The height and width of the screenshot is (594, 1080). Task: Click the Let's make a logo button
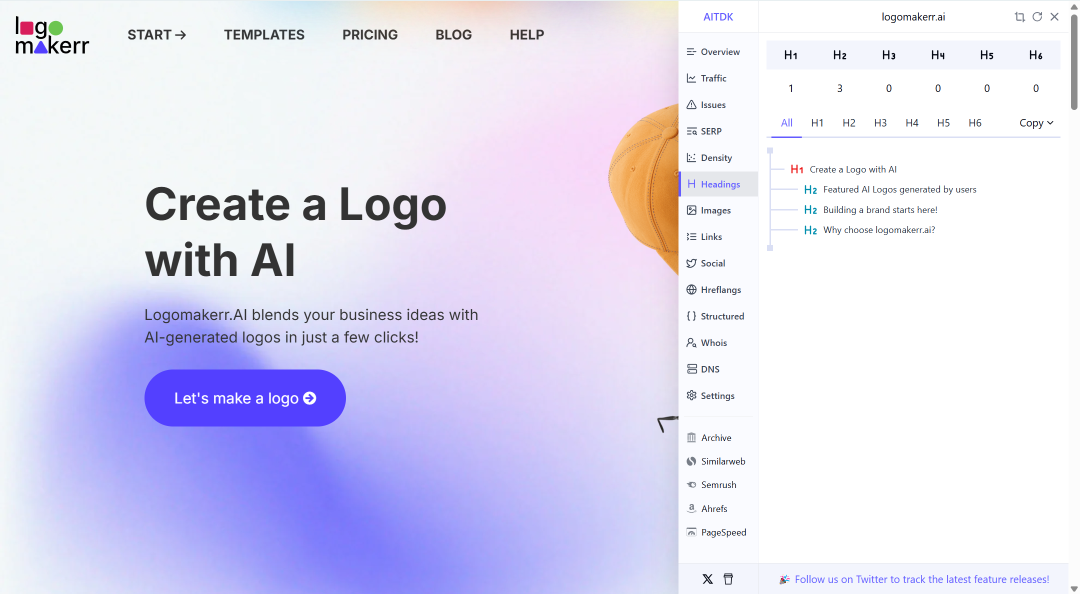coord(245,398)
